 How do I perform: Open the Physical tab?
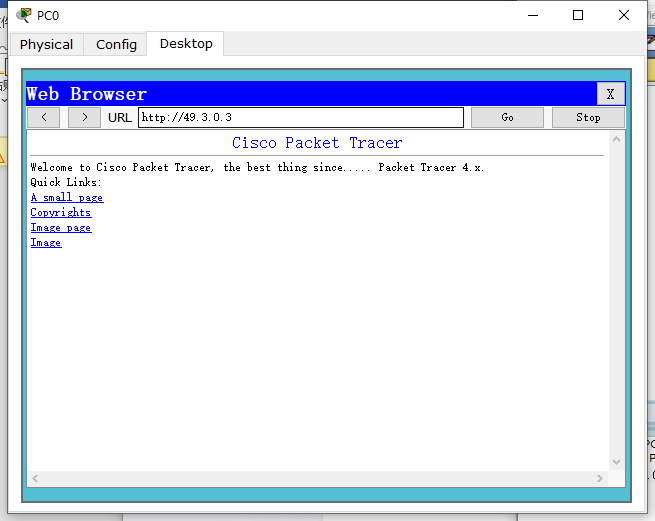coord(46,44)
